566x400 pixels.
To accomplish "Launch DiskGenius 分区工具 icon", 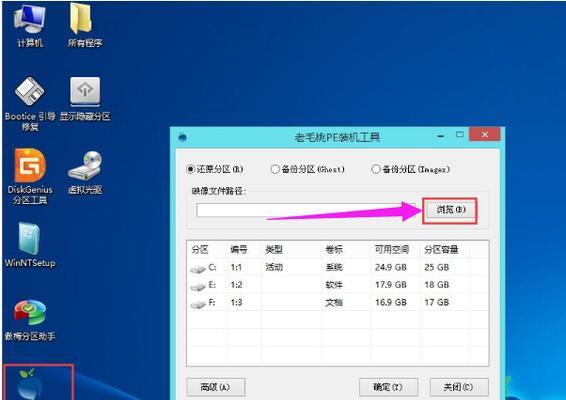I will click(x=30, y=177).
